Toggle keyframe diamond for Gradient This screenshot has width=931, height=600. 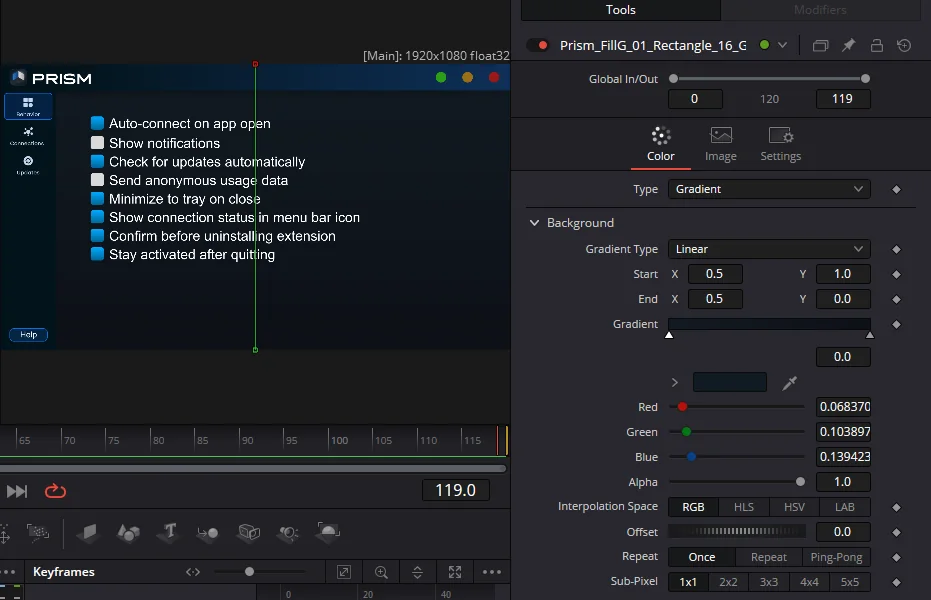point(897,325)
